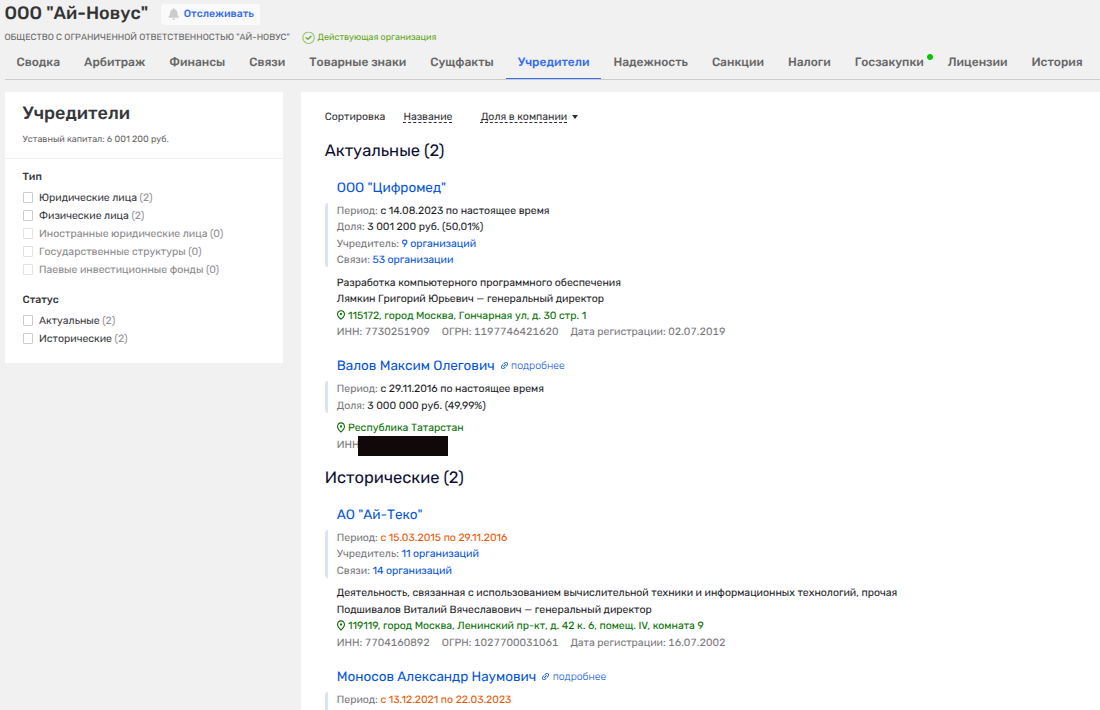The height and width of the screenshot is (710, 1100).
Task: Tick the Актуальные status checkbox
Action: [28, 321]
